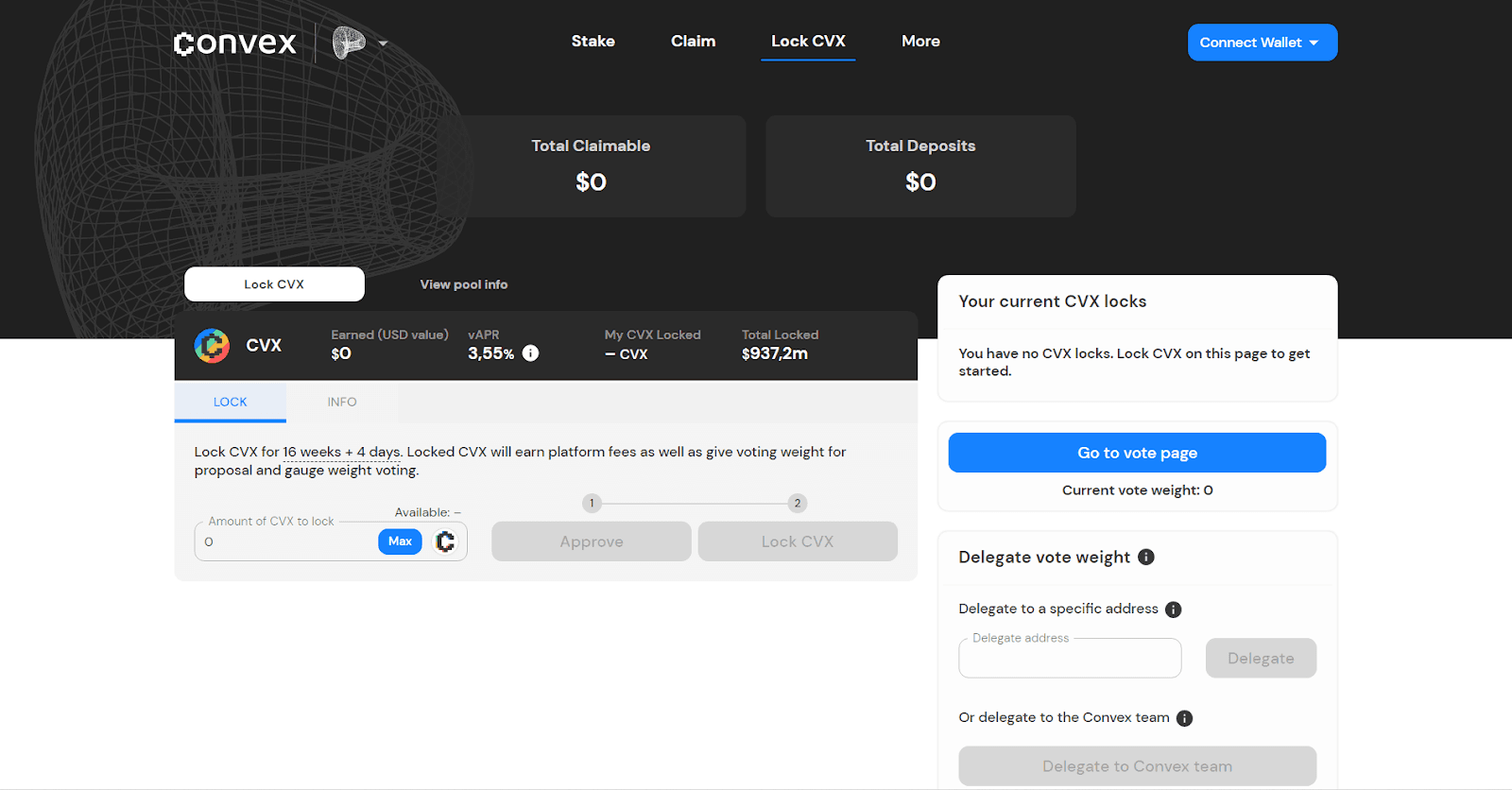Click the Your current CVX locks heading
This screenshot has height=790, width=1512.
pyautogui.click(x=1053, y=301)
